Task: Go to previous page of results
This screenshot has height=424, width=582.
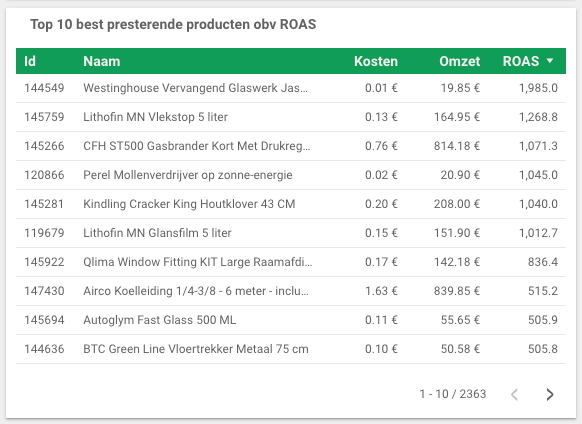Action: (514, 394)
